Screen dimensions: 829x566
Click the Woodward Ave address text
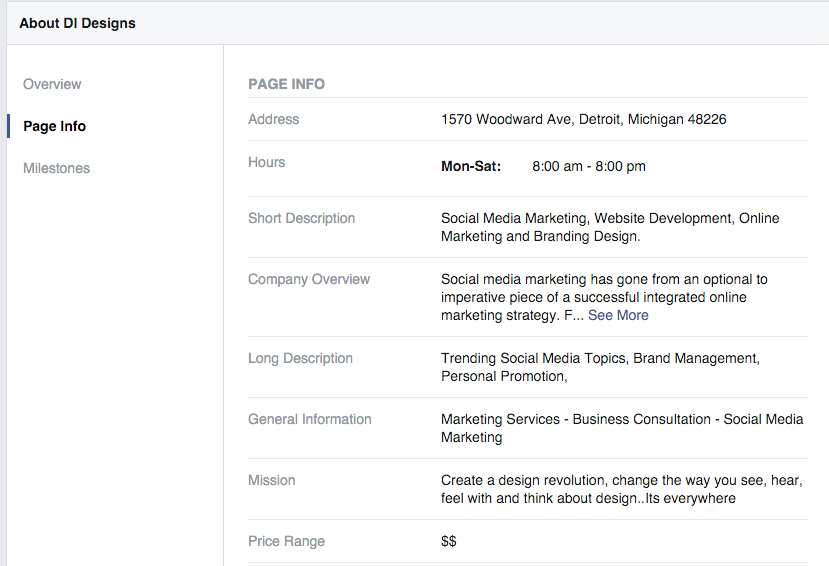click(583, 119)
